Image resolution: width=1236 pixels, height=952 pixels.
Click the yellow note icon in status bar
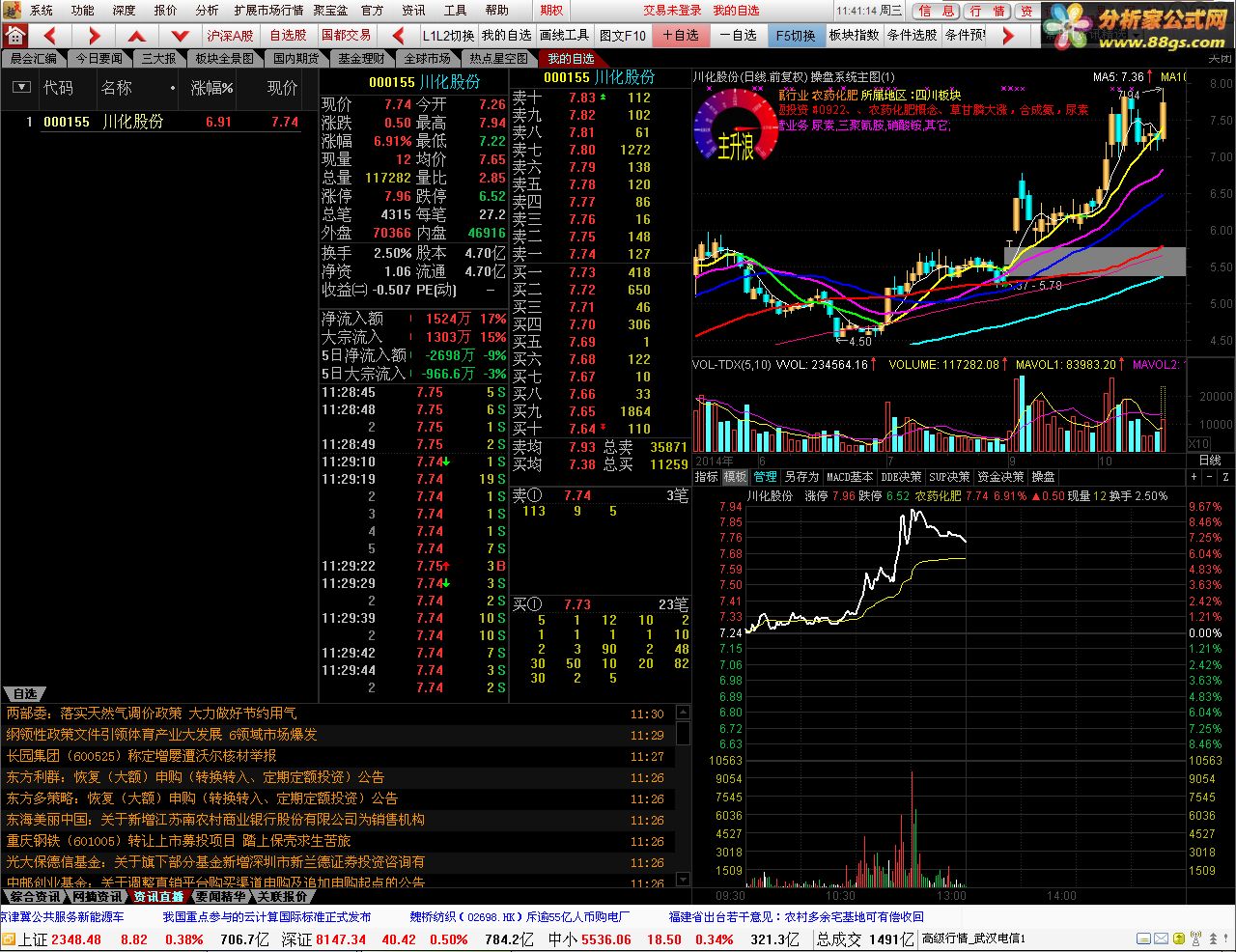click(1178, 938)
